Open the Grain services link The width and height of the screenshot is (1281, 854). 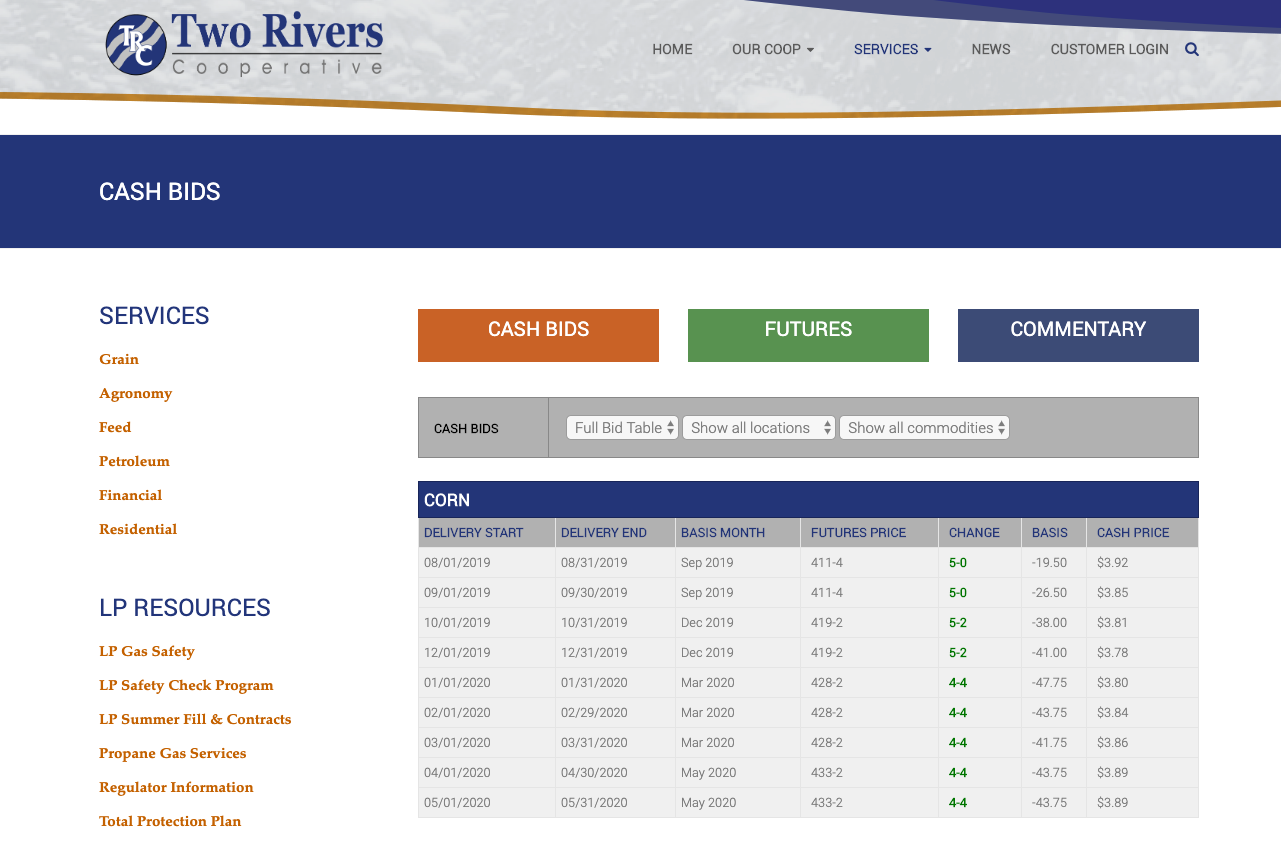119,359
